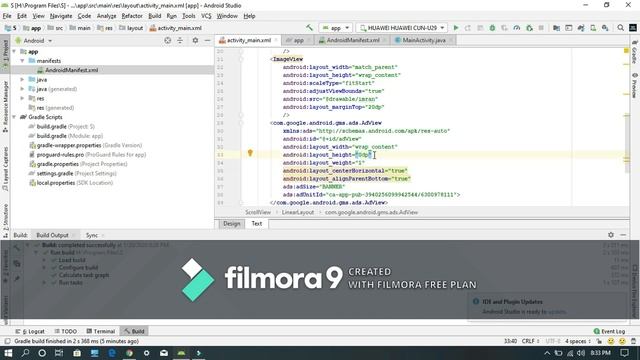Collapse the app module tree node

[x=15, y=51]
